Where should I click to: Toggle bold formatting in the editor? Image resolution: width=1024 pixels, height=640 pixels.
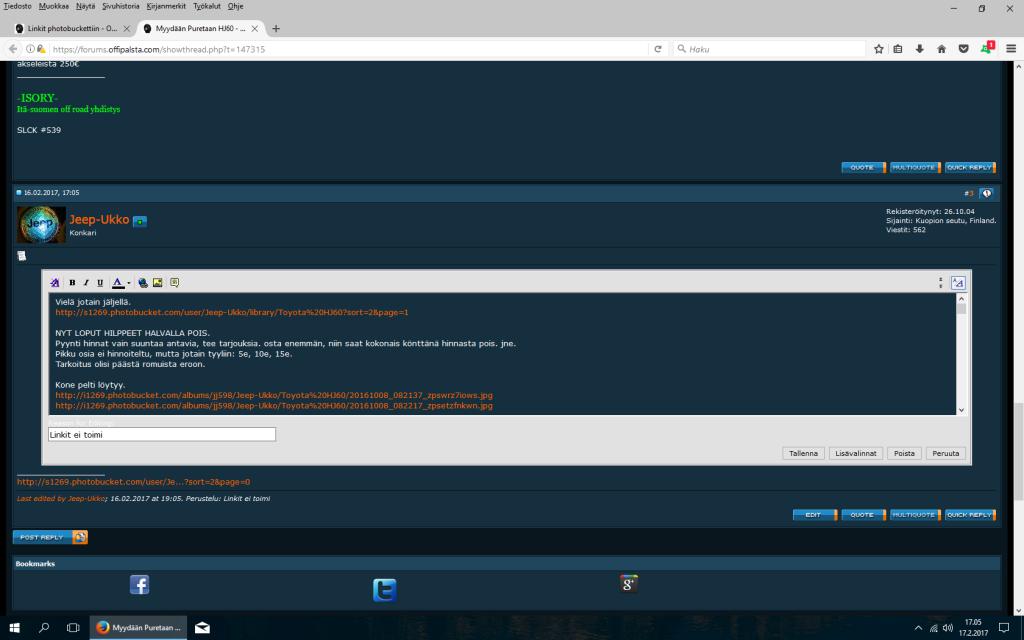click(x=72, y=283)
